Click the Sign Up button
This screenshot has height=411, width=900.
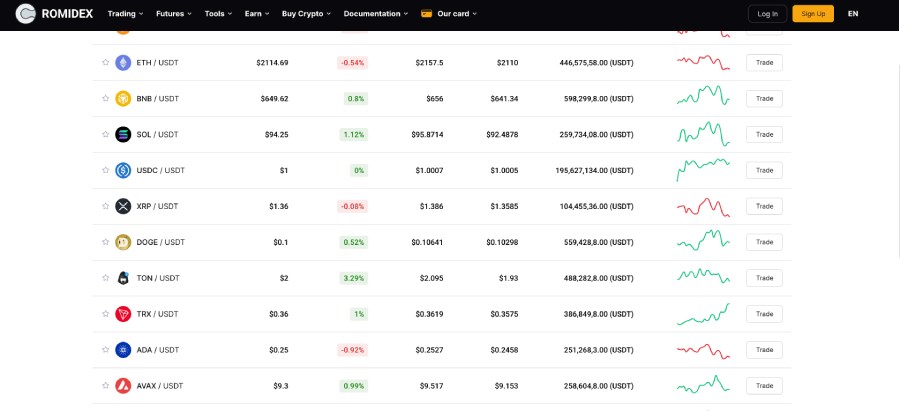click(x=813, y=14)
